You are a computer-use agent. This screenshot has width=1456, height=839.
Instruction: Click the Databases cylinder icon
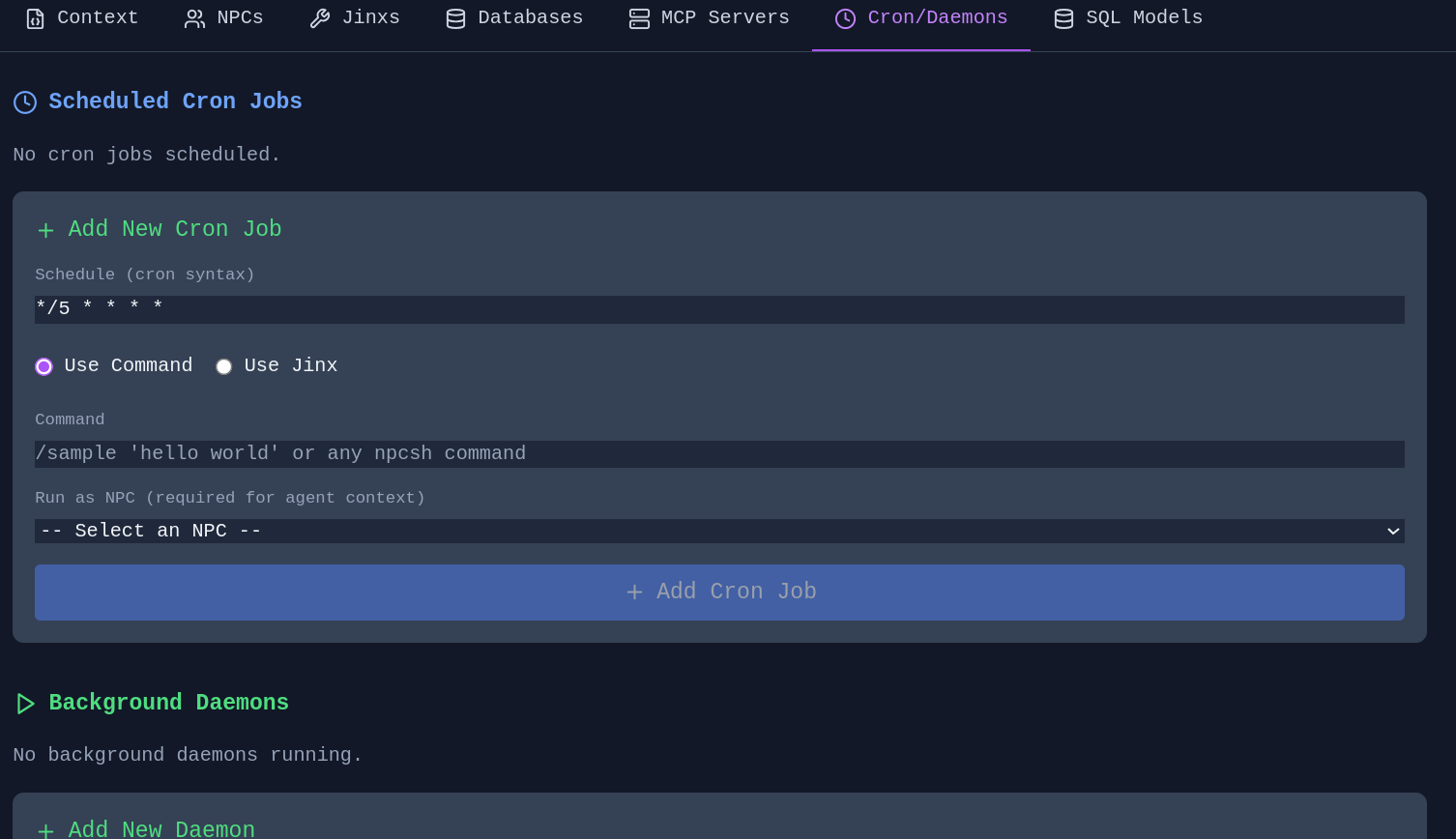455,18
